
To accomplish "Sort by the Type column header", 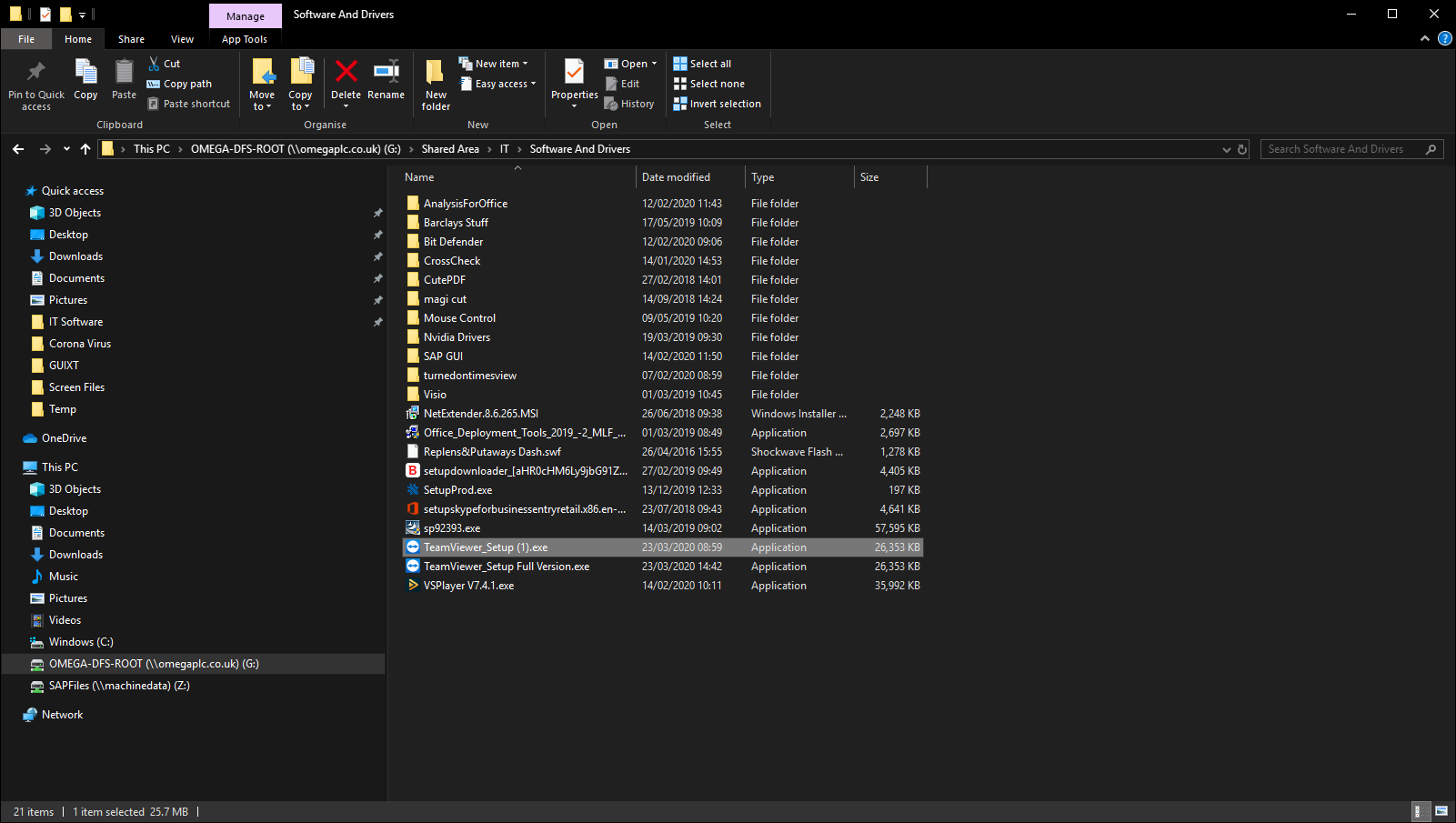I will click(x=799, y=177).
